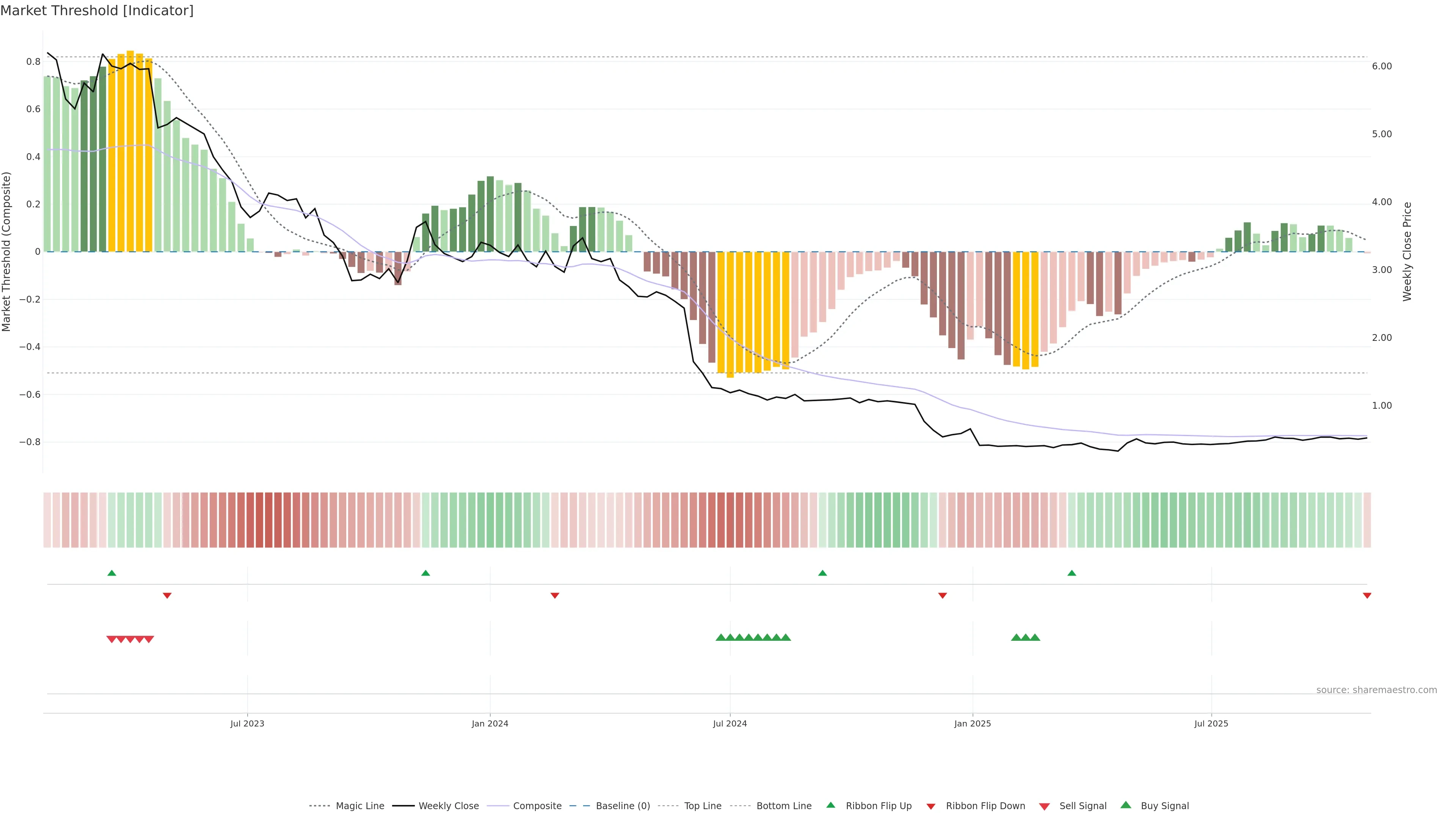Click the Bottom Line legend entry
The width and height of the screenshot is (1456, 819).
point(783,806)
